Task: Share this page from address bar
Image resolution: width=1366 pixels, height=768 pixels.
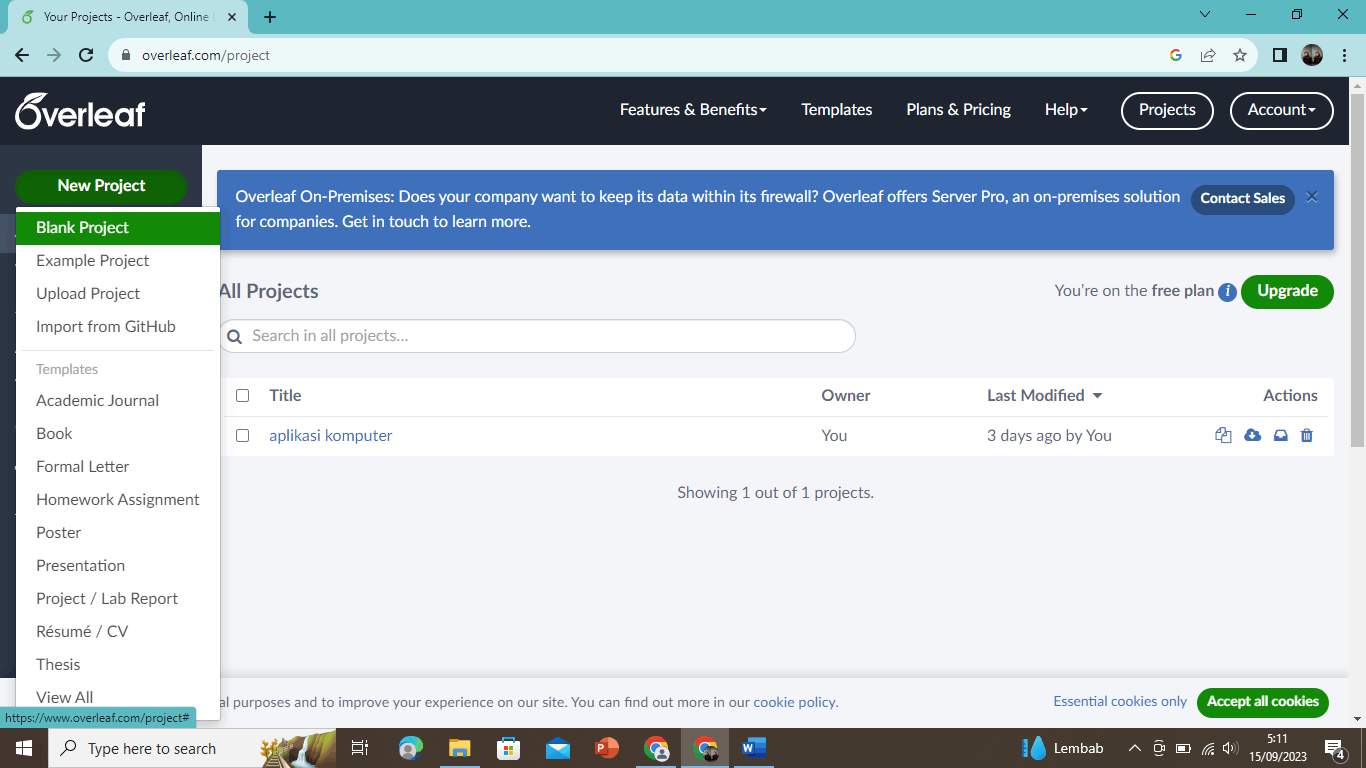Action: point(1208,55)
